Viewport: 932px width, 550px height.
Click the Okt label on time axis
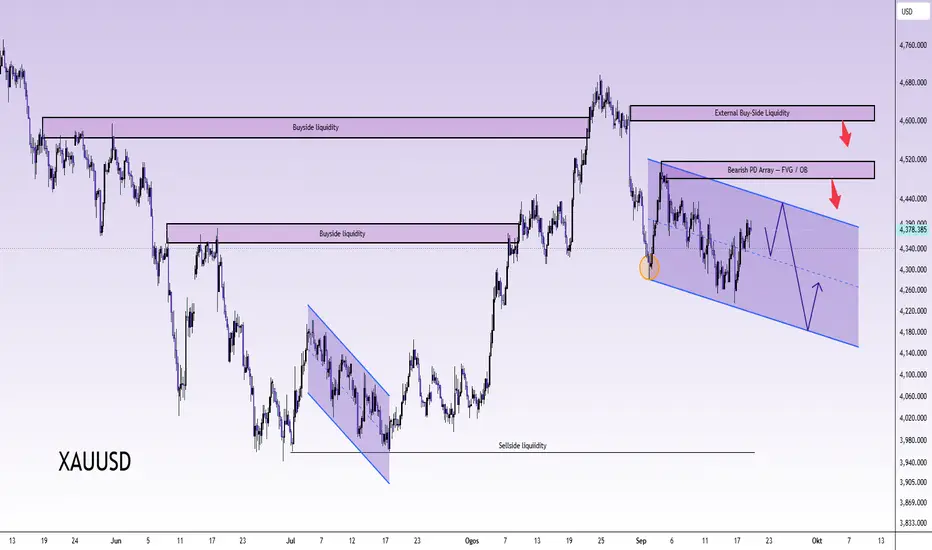click(x=817, y=540)
